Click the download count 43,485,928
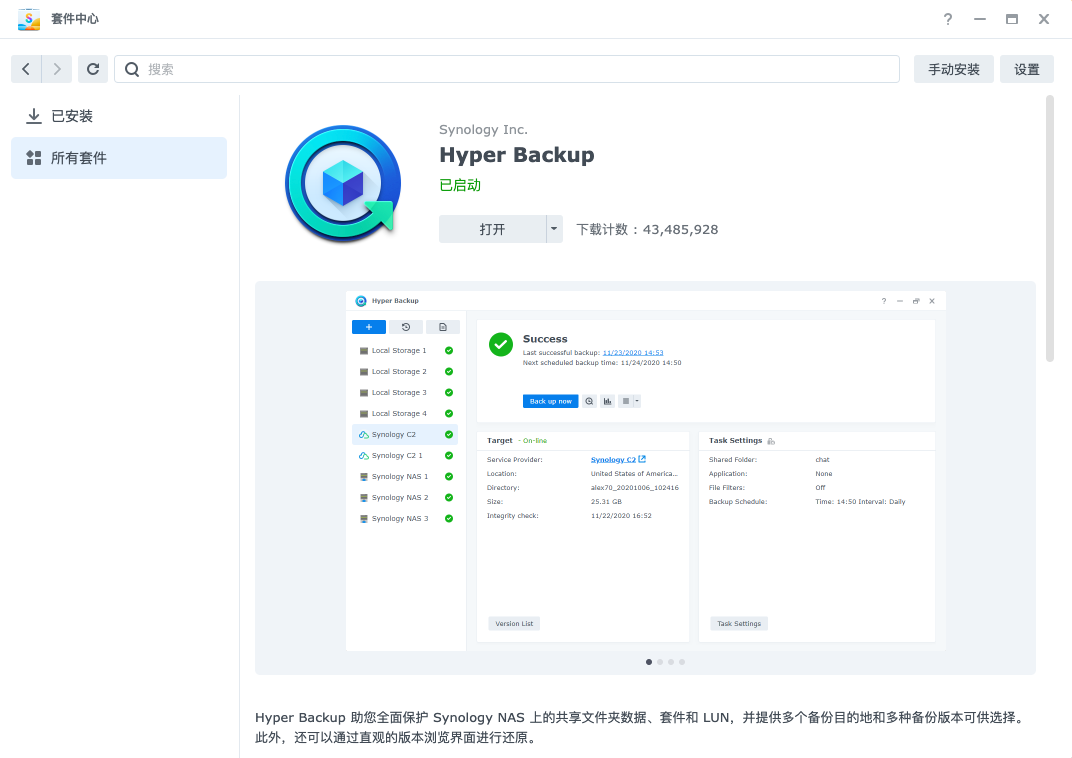This screenshot has width=1072, height=758. pyautogui.click(x=680, y=230)
